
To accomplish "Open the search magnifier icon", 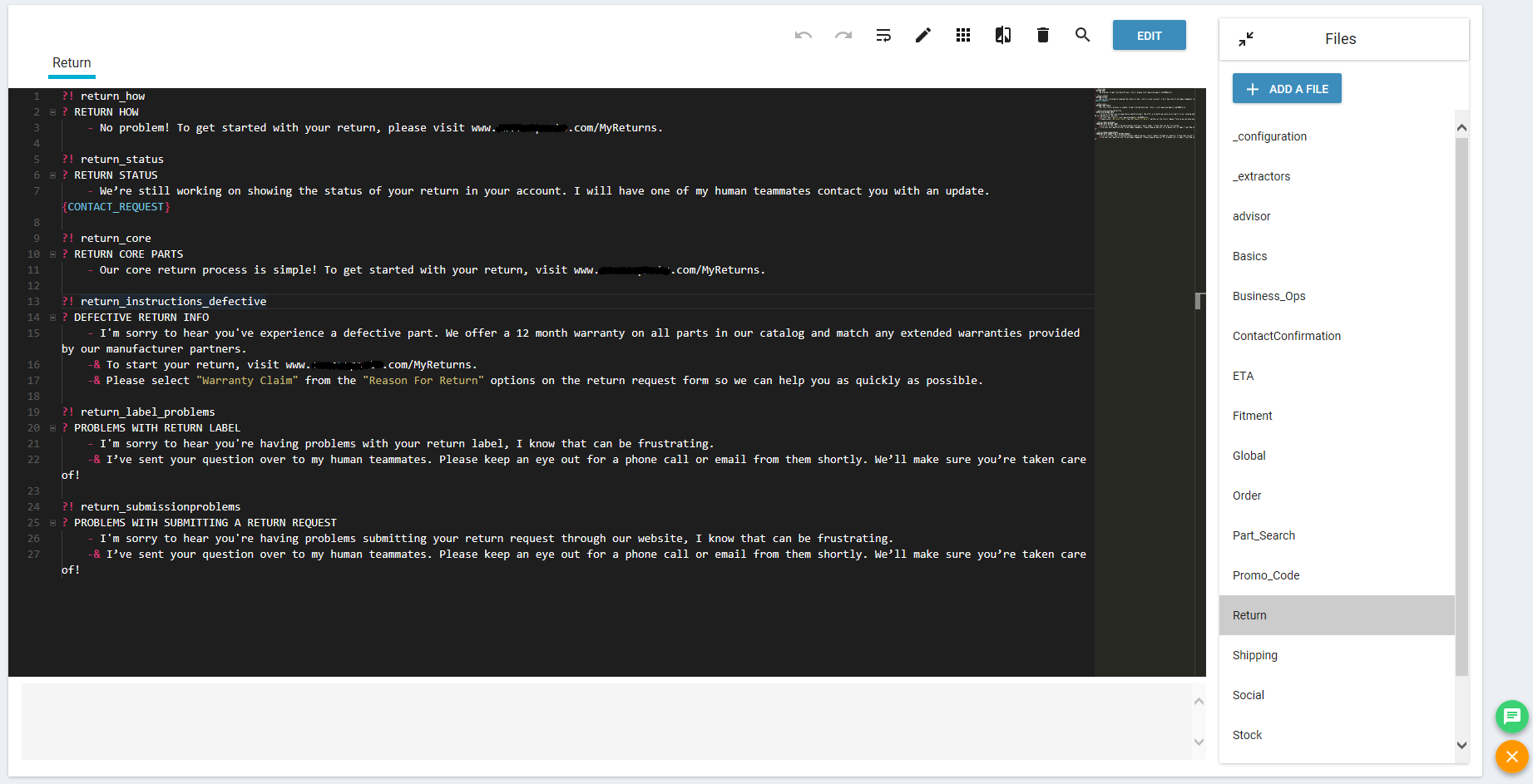I will (1082, 35).
